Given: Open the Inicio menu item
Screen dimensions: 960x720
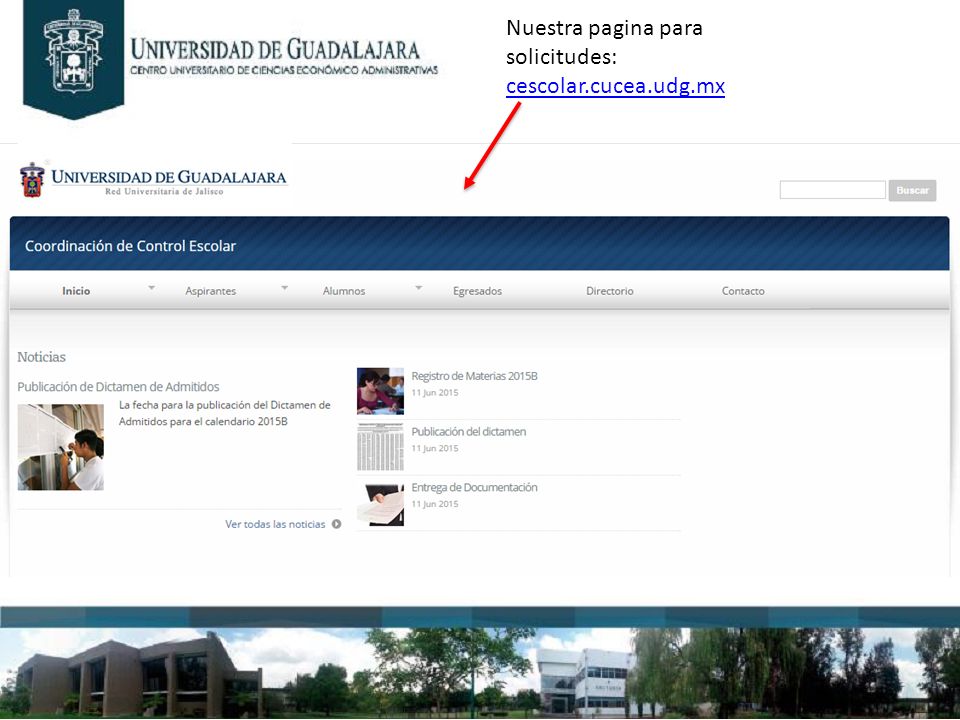Looking at the screenshot, I should (x=76, y=291).
